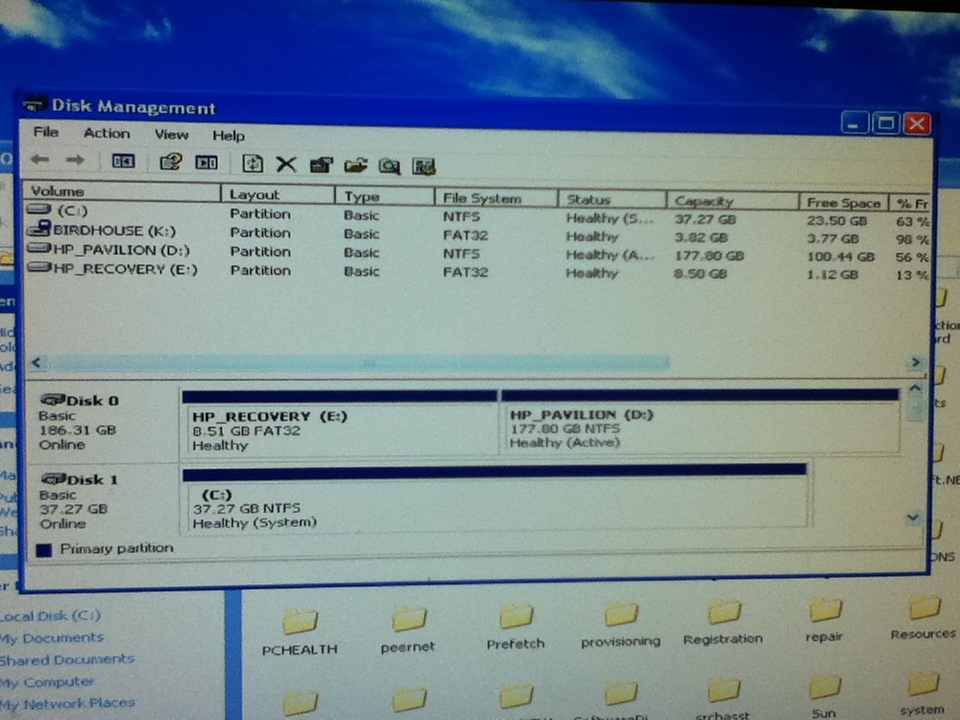
Task: Open Properties from the toolbar icon
Action: [x=321, y=165]
